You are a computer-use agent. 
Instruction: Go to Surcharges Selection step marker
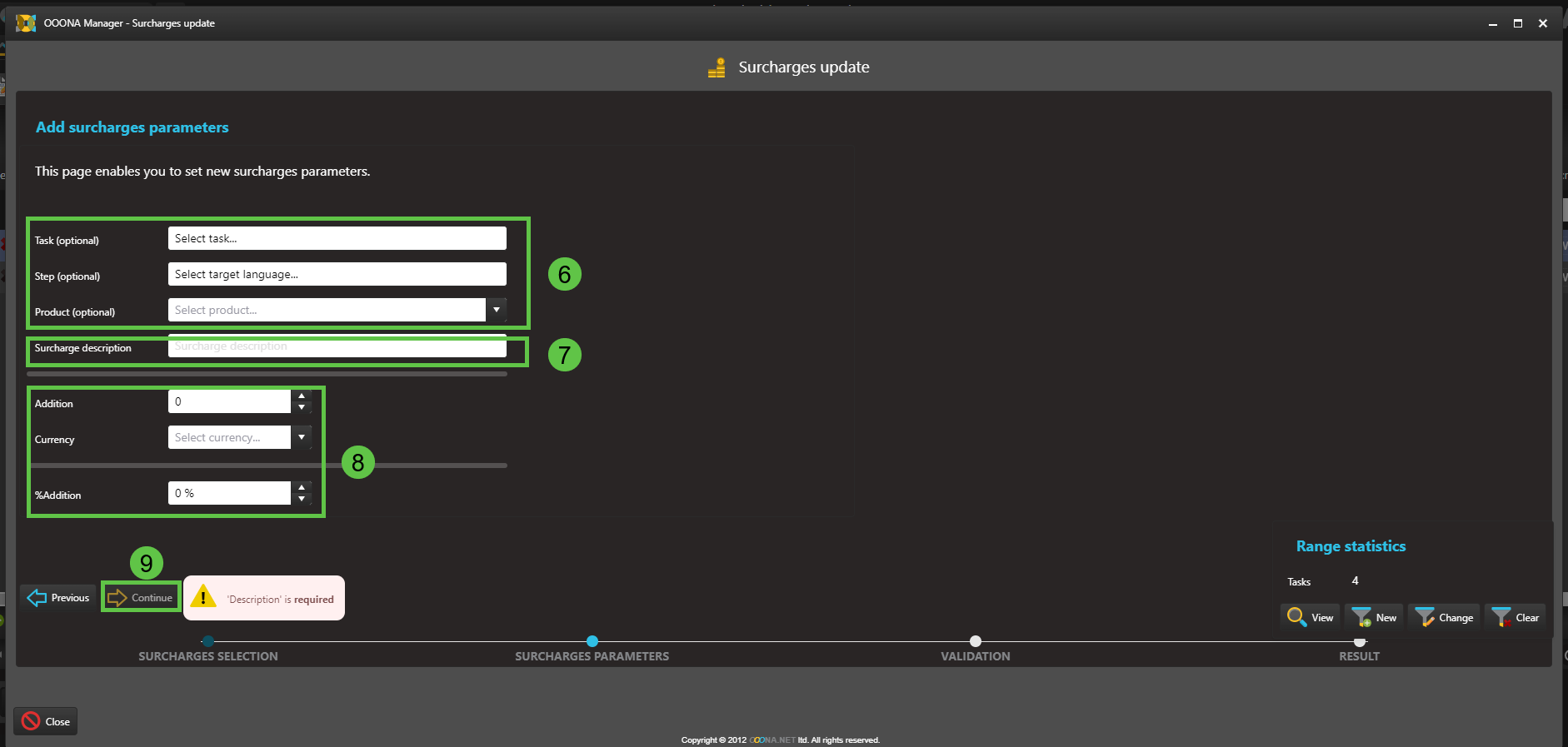point(208,641)
